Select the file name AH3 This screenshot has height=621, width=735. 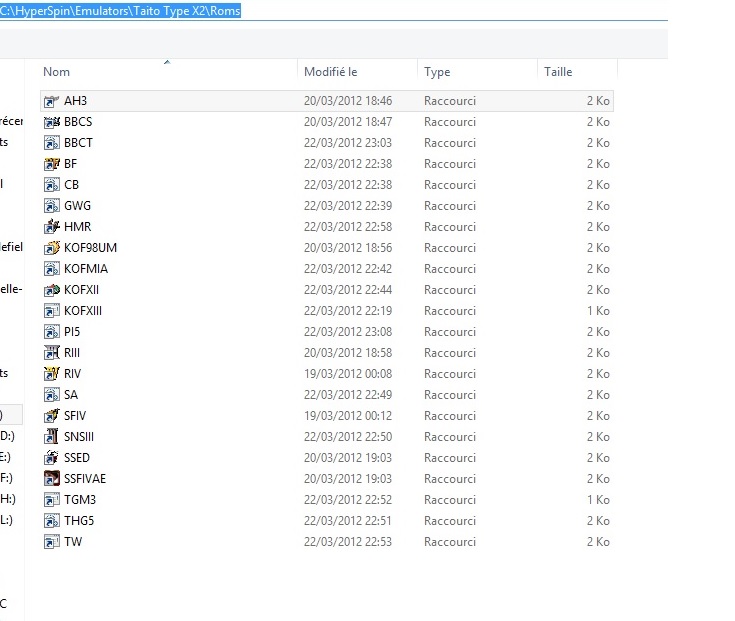coord(75,101)
